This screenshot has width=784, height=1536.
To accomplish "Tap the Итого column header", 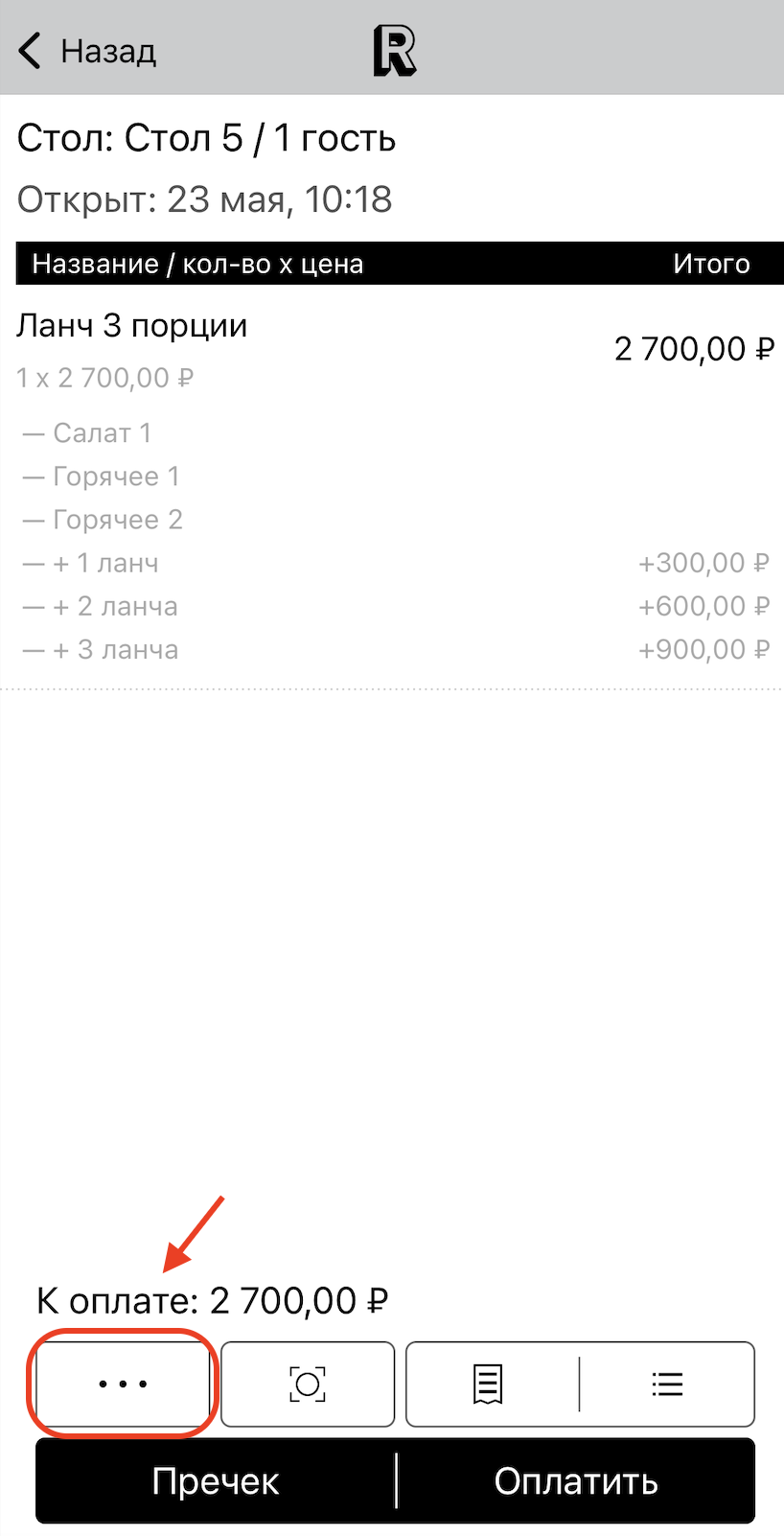I will 711,264.
